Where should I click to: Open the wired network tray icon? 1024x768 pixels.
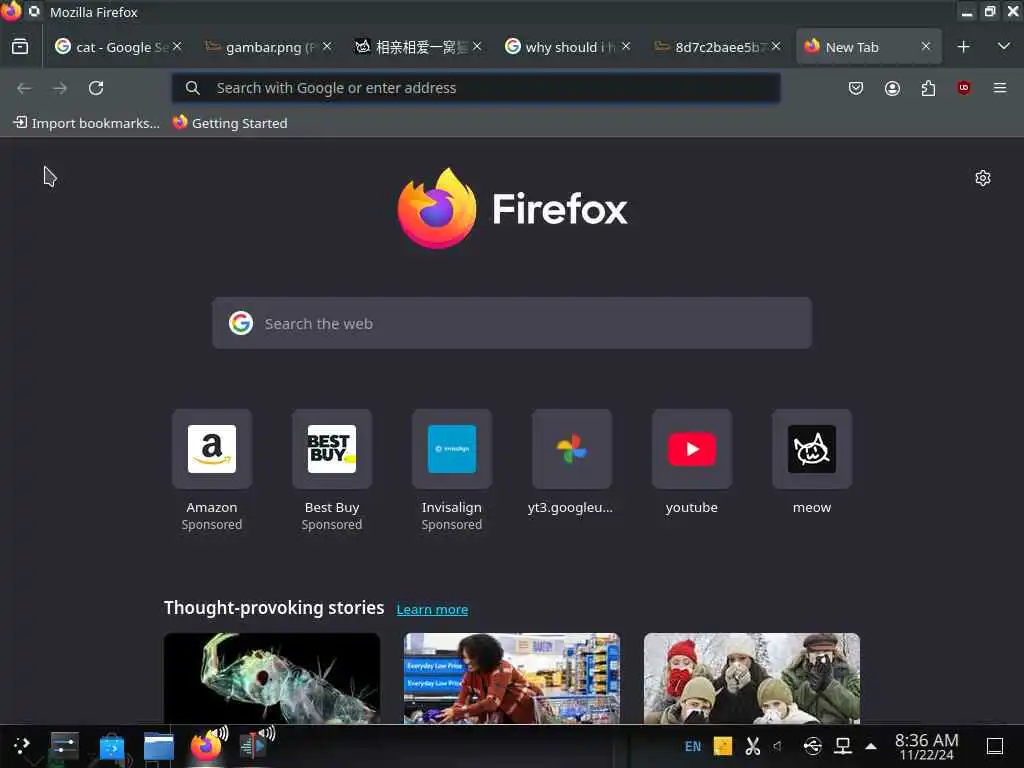[x=843, y=746]
